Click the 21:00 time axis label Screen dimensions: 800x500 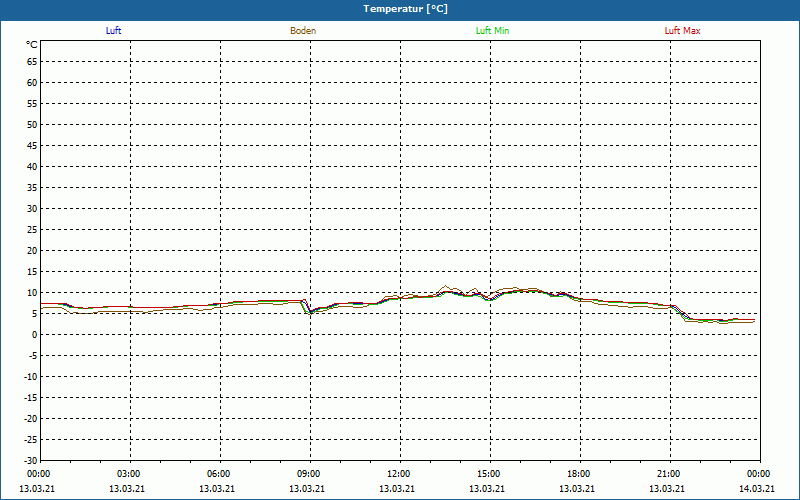(x=668, y=474)
